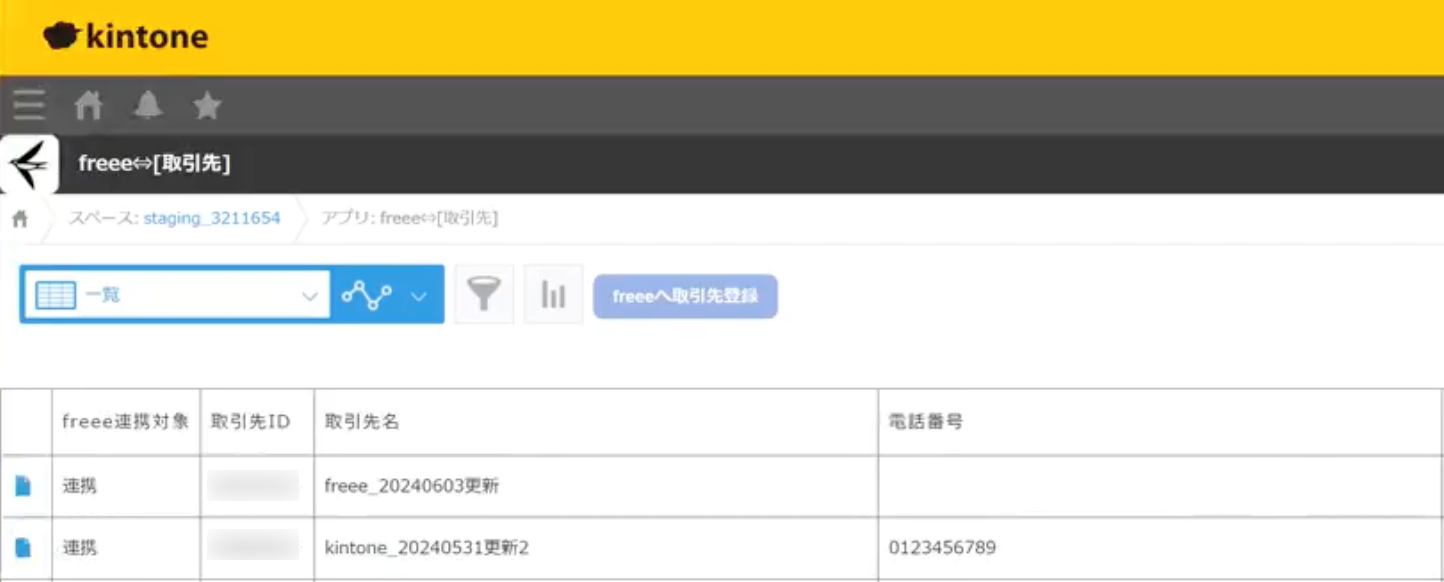Click phone number 0123456789
The width and height of the screenshot is (1444, 582).
point(942,548)
